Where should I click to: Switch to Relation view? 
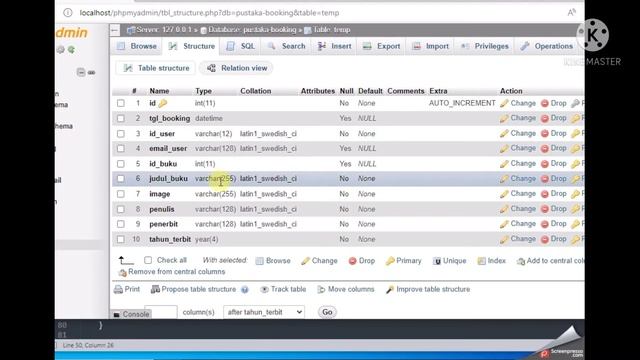[x=237, y=68]
